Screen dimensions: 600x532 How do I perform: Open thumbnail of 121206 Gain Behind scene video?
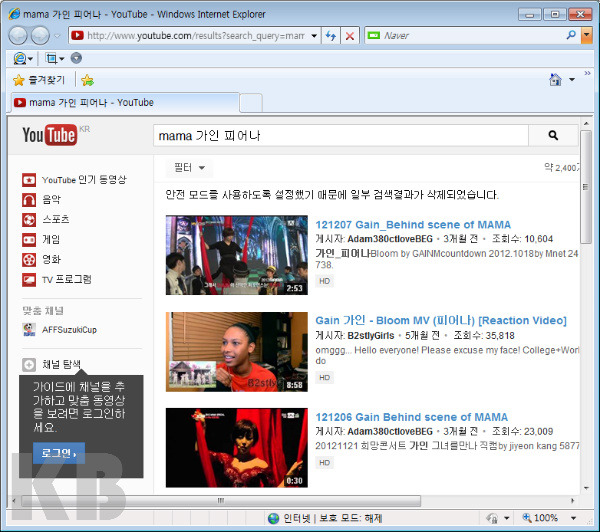click(236, 448)
